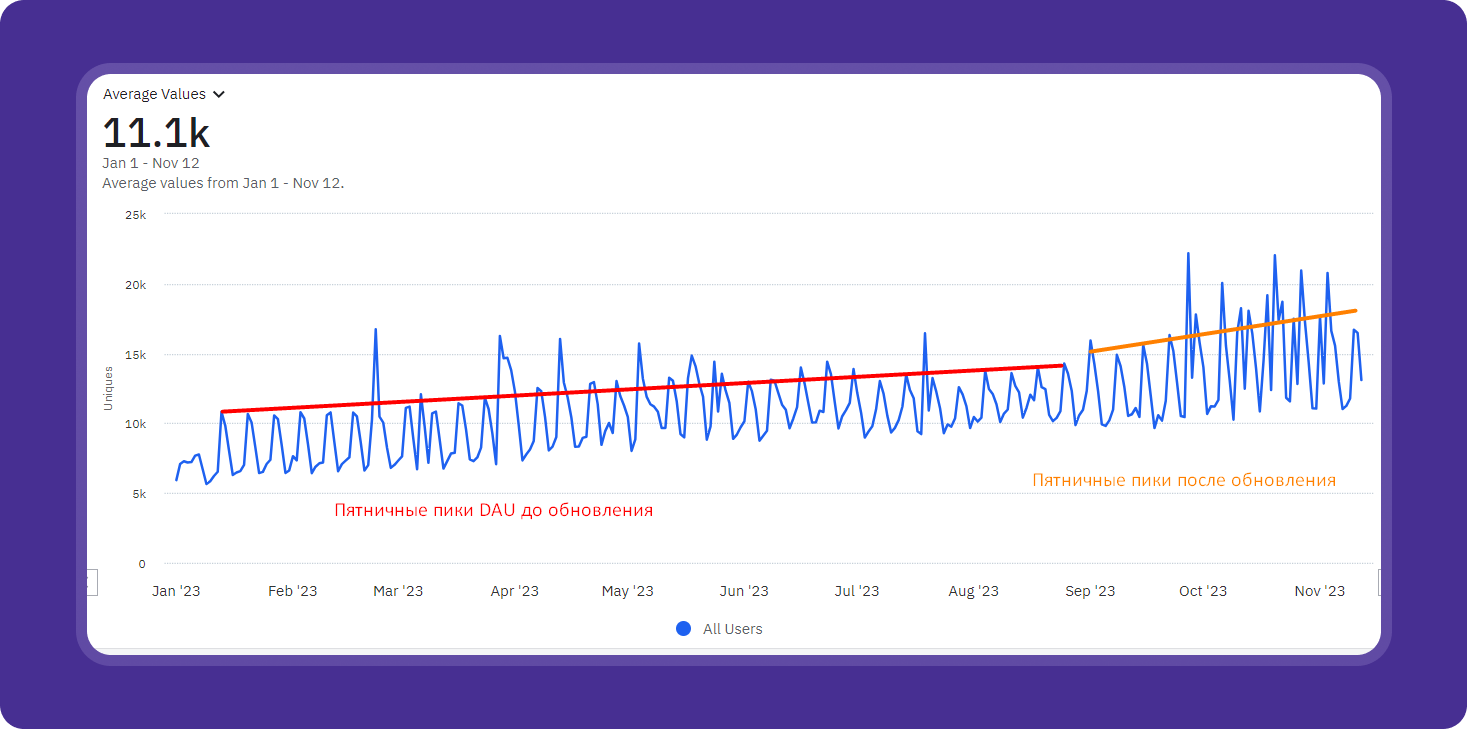The height and width of the screenshot is (729, 1467).
Task: Click the Sep '23 x-axis label
Action: click(x=1090, y=591)
